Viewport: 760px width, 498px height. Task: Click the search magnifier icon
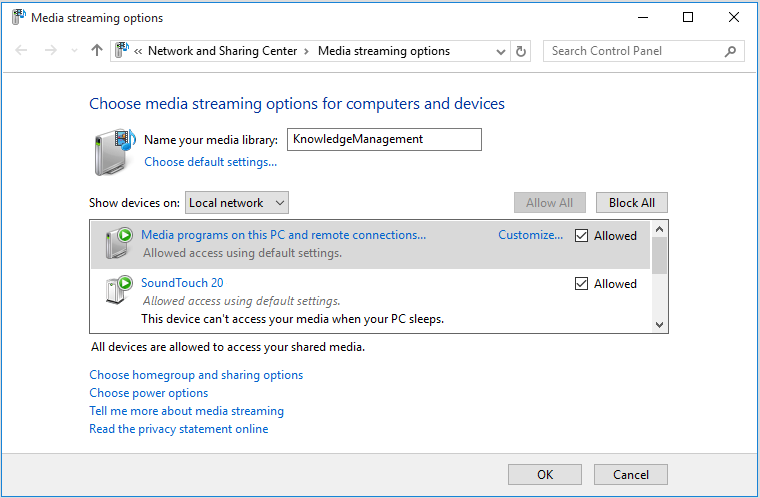coord(731,51)
